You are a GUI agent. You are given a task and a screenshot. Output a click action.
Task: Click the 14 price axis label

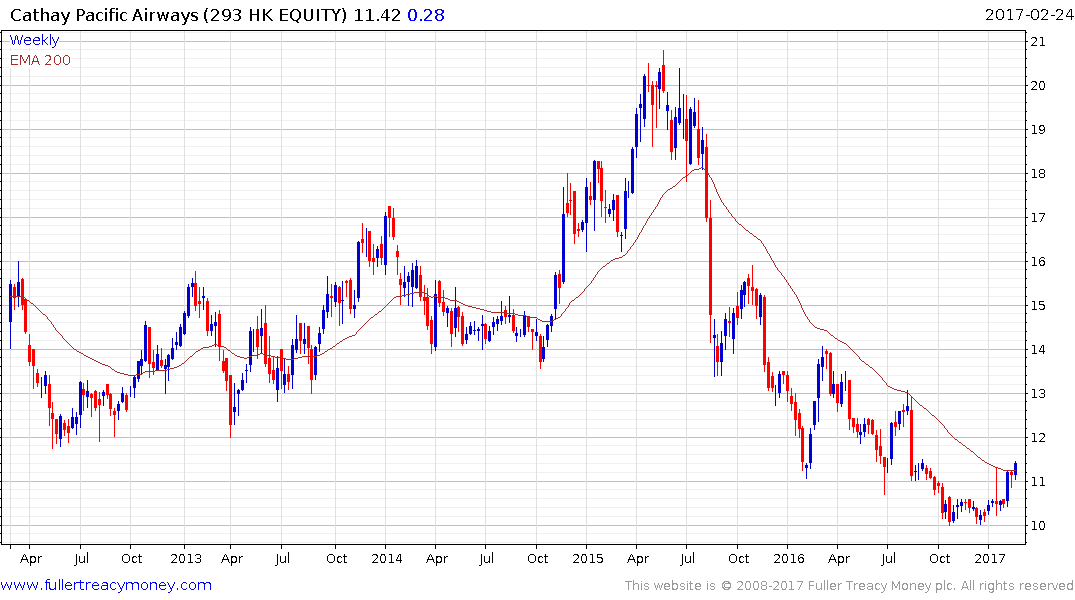pos(1038,350)
